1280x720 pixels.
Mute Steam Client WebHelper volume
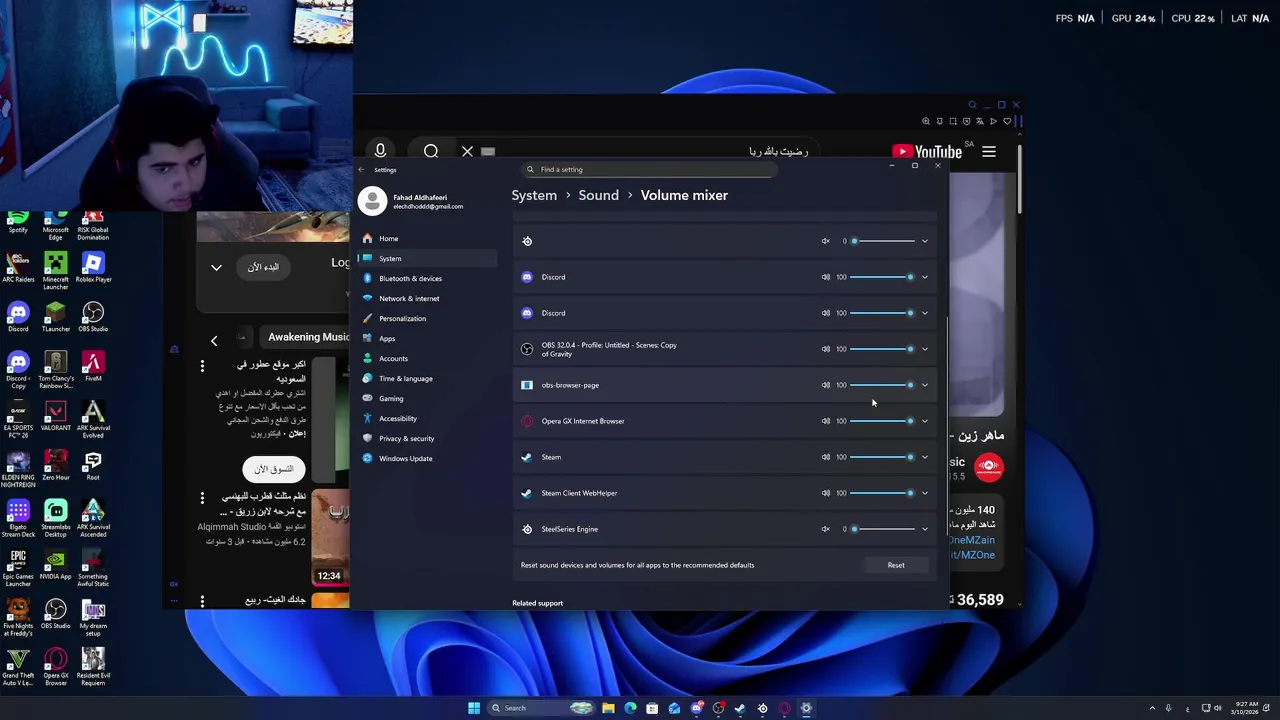coord(826,493)
